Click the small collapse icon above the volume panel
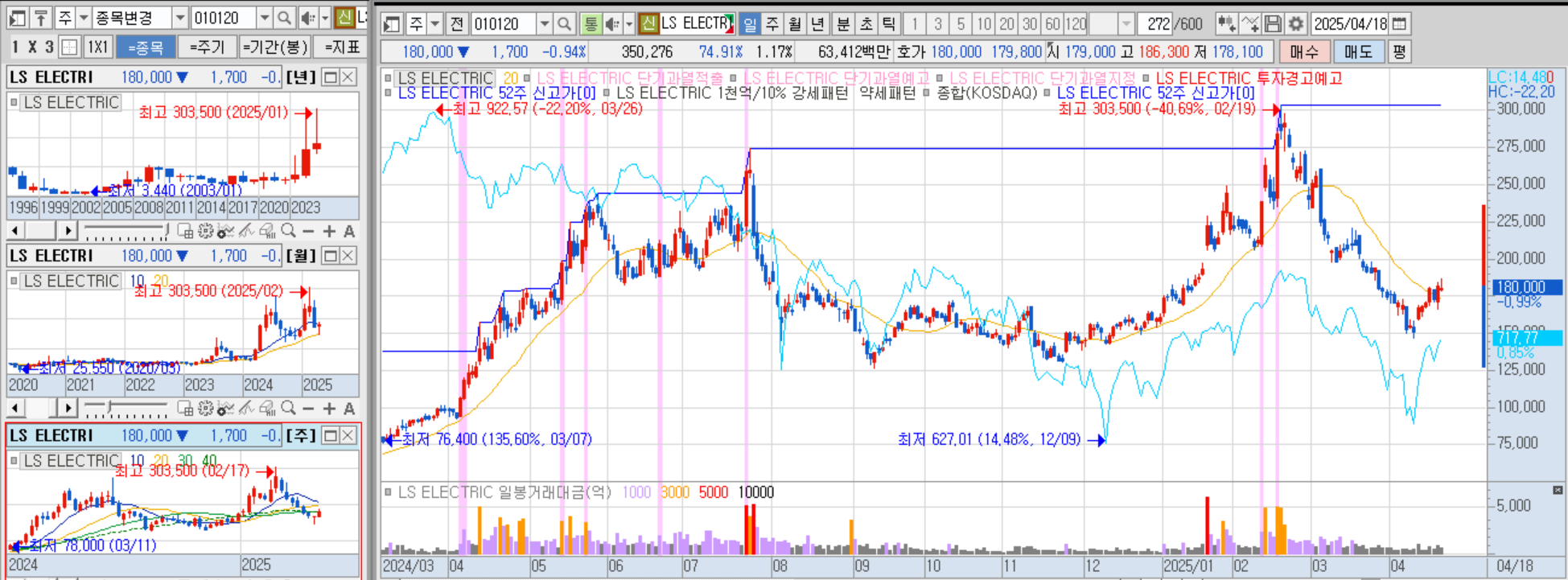The image size is (1568, 580). [1558, 490]
